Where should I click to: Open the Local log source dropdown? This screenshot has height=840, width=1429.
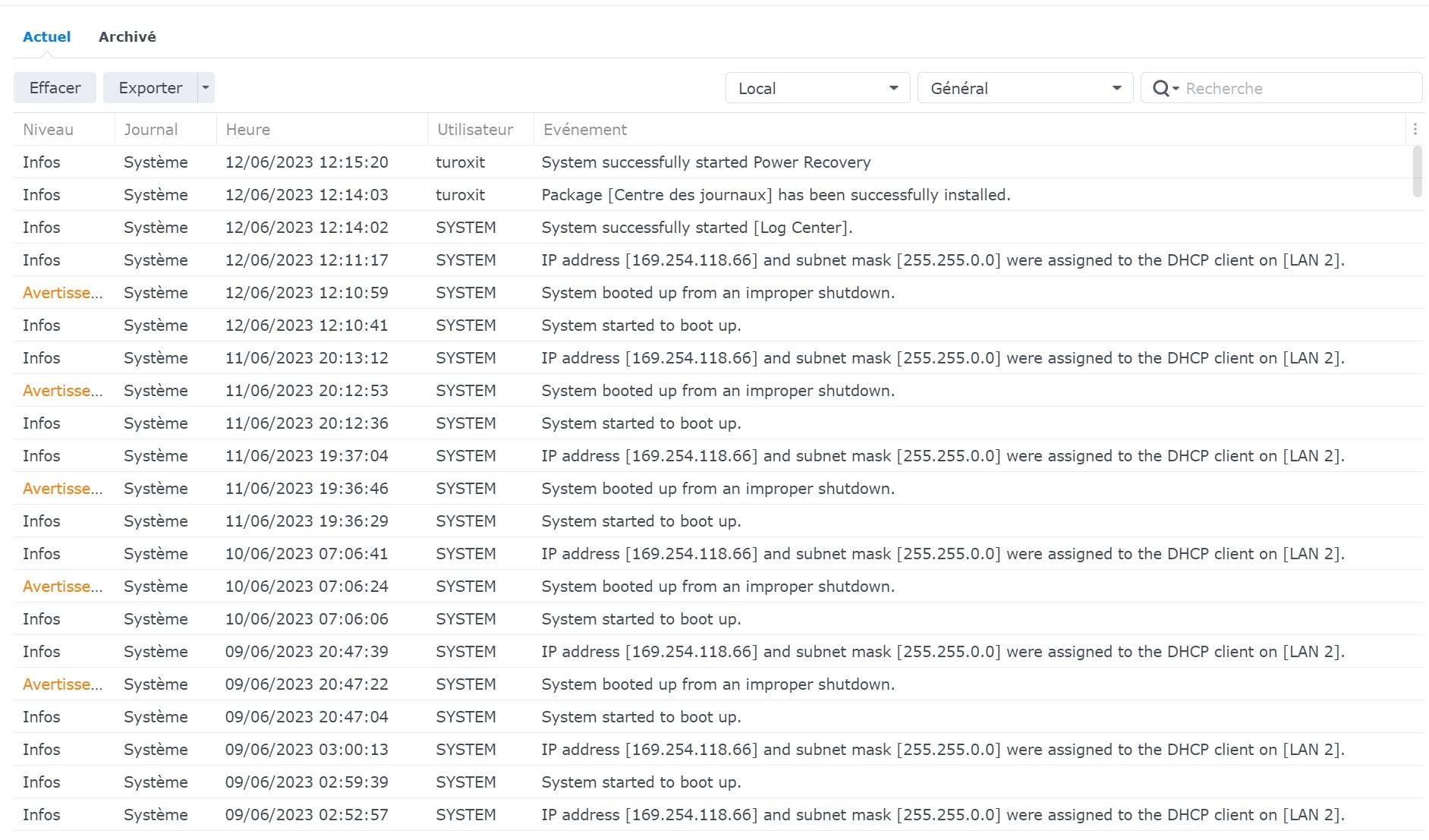click(817, 89)
